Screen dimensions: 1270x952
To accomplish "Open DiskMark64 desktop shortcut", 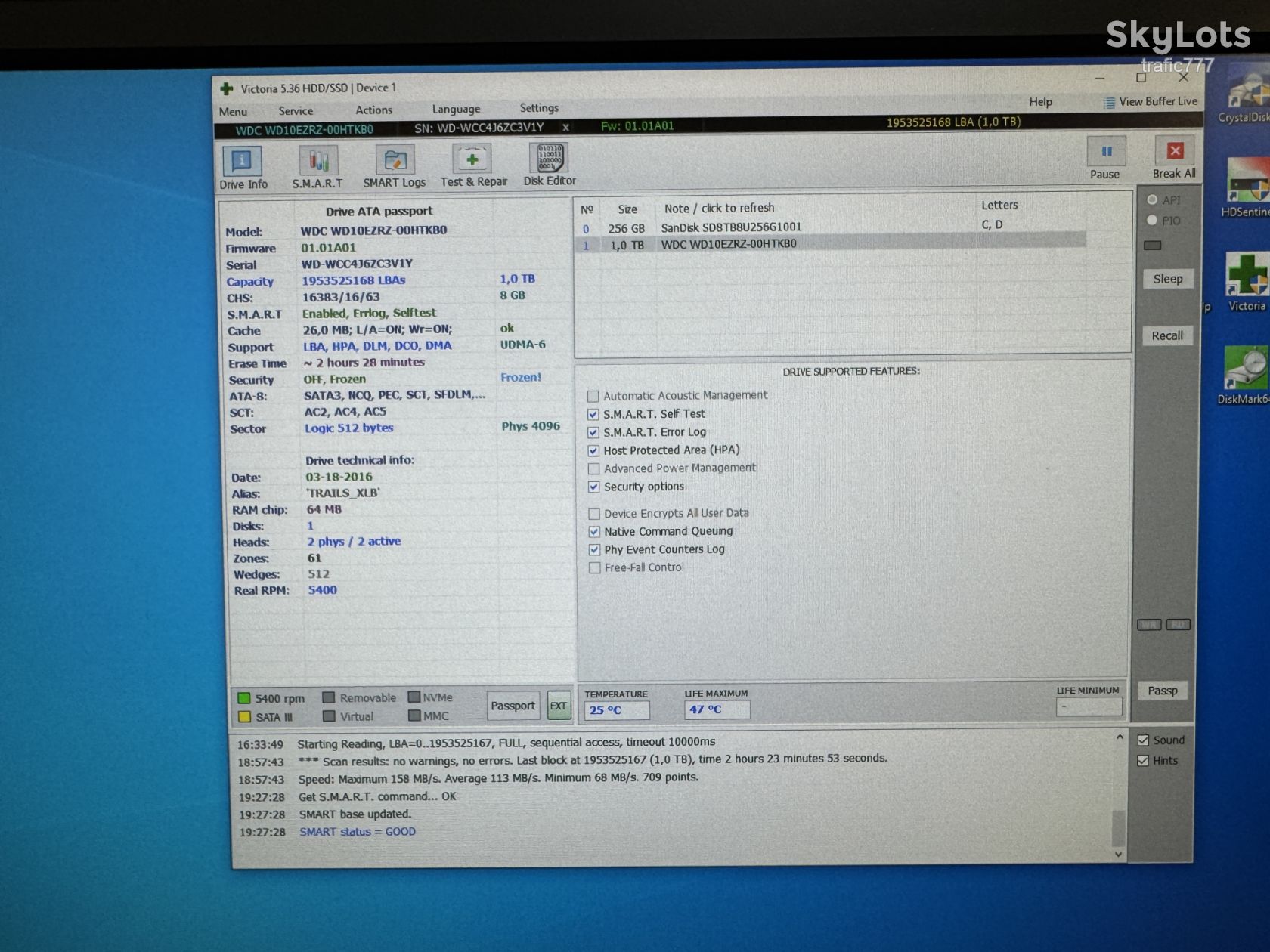I will (x=1245, y=376).
